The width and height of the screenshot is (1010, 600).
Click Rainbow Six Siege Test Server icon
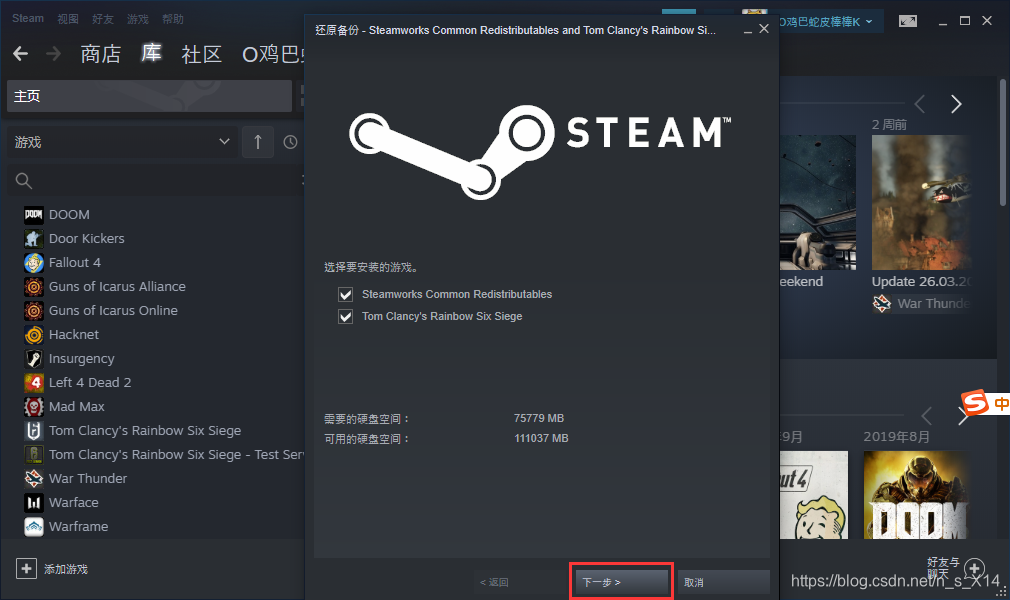pyautogui.click(x=33, y=454)
